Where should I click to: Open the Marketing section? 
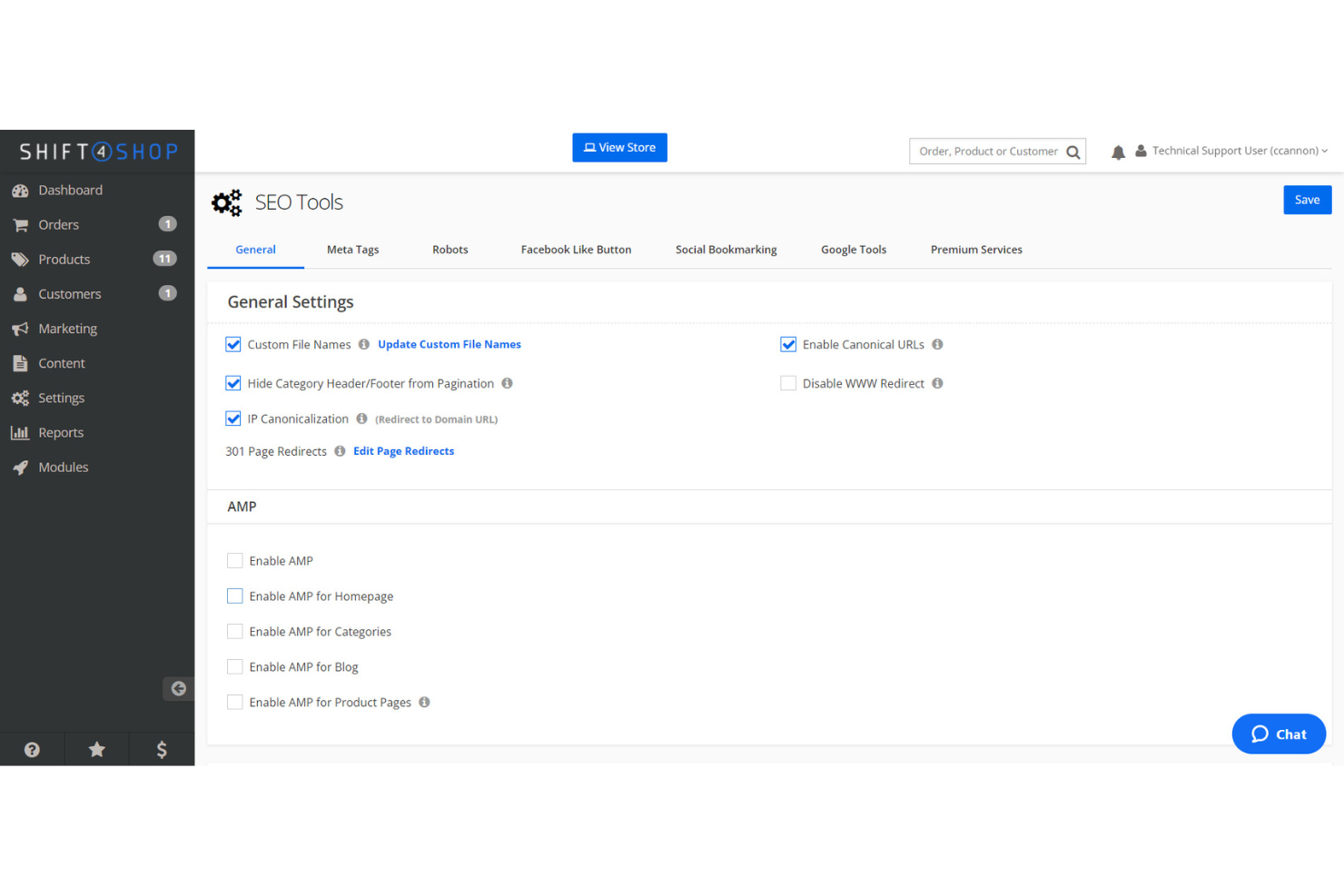pyautogui.click(x=66, y=328)
